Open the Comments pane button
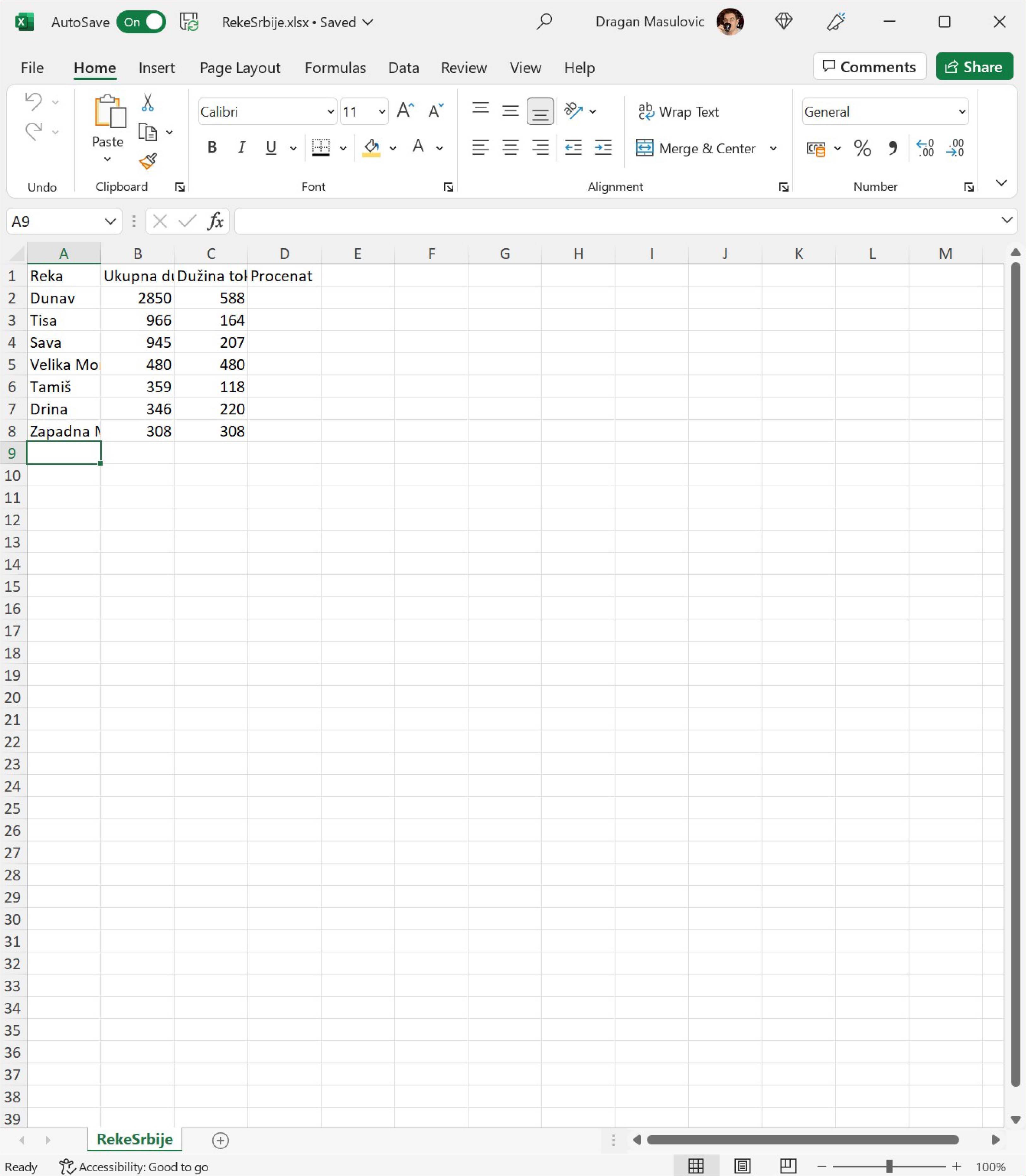This screenshot has height=1176, width=1026. pyautogui.click(x=869, y=67)
